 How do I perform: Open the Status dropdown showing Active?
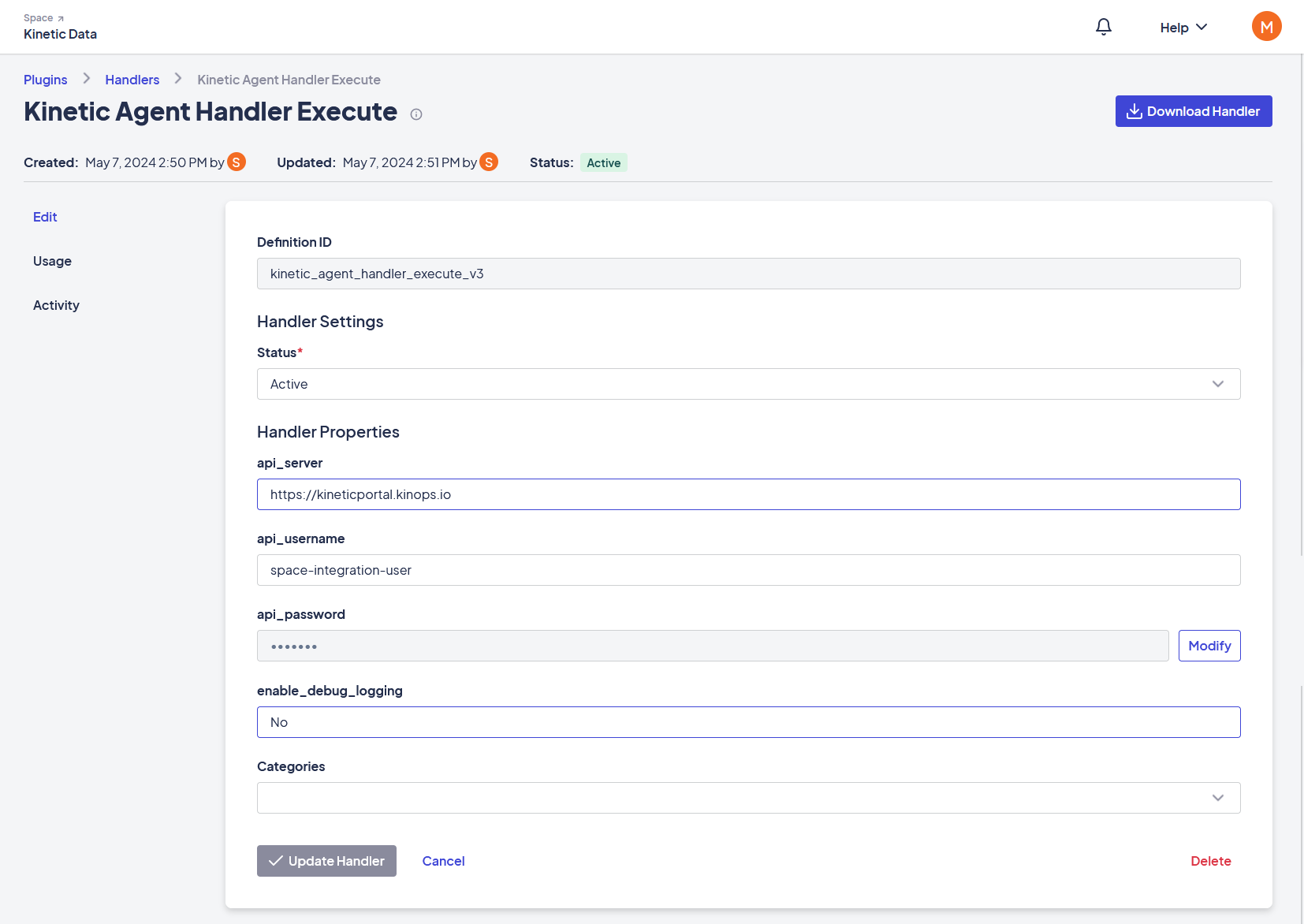click(x=748, y=384)
